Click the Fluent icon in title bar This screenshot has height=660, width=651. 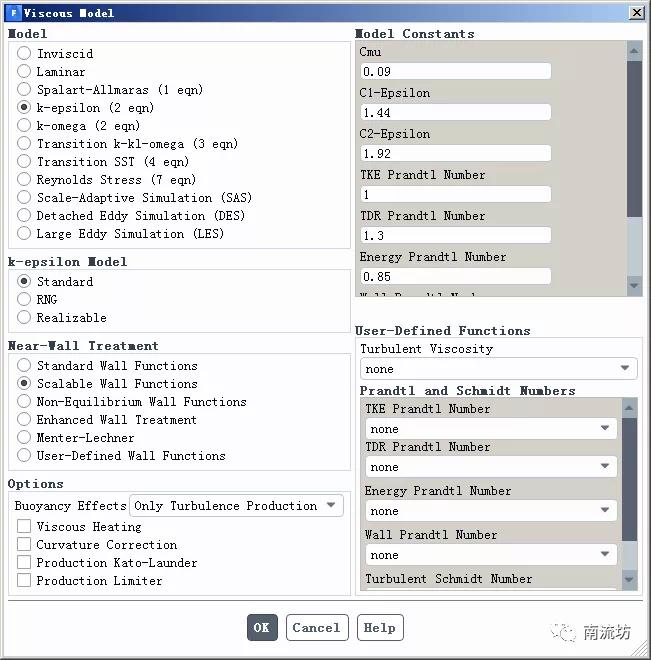(13, 13)
